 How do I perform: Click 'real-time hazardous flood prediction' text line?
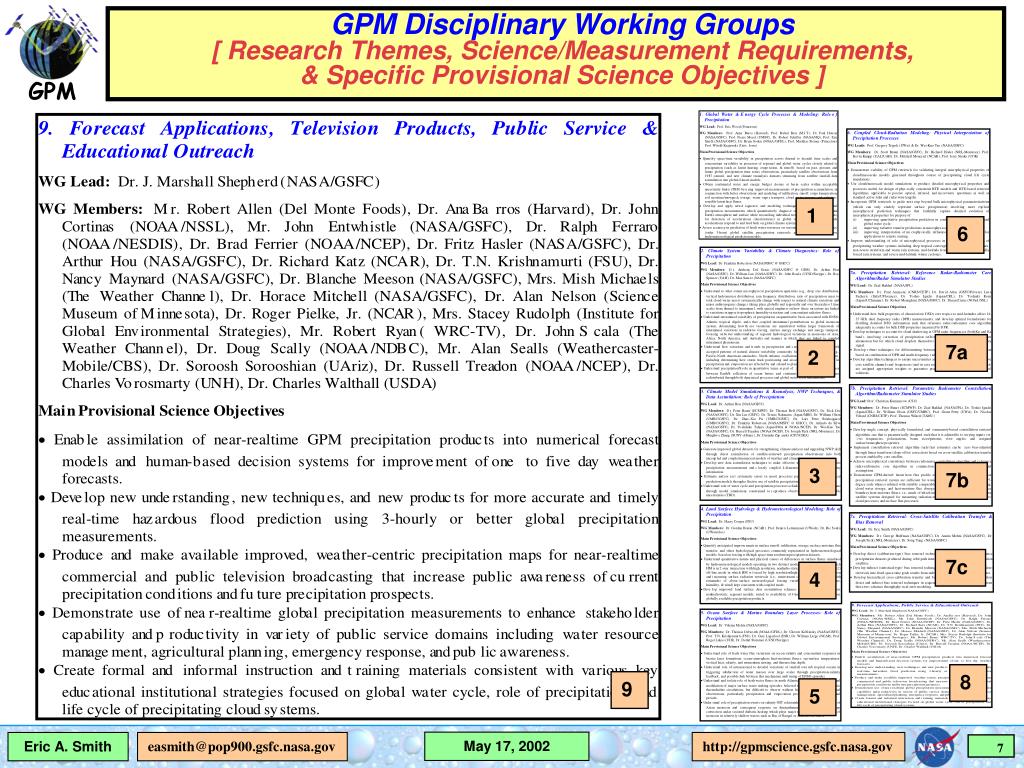360,519
